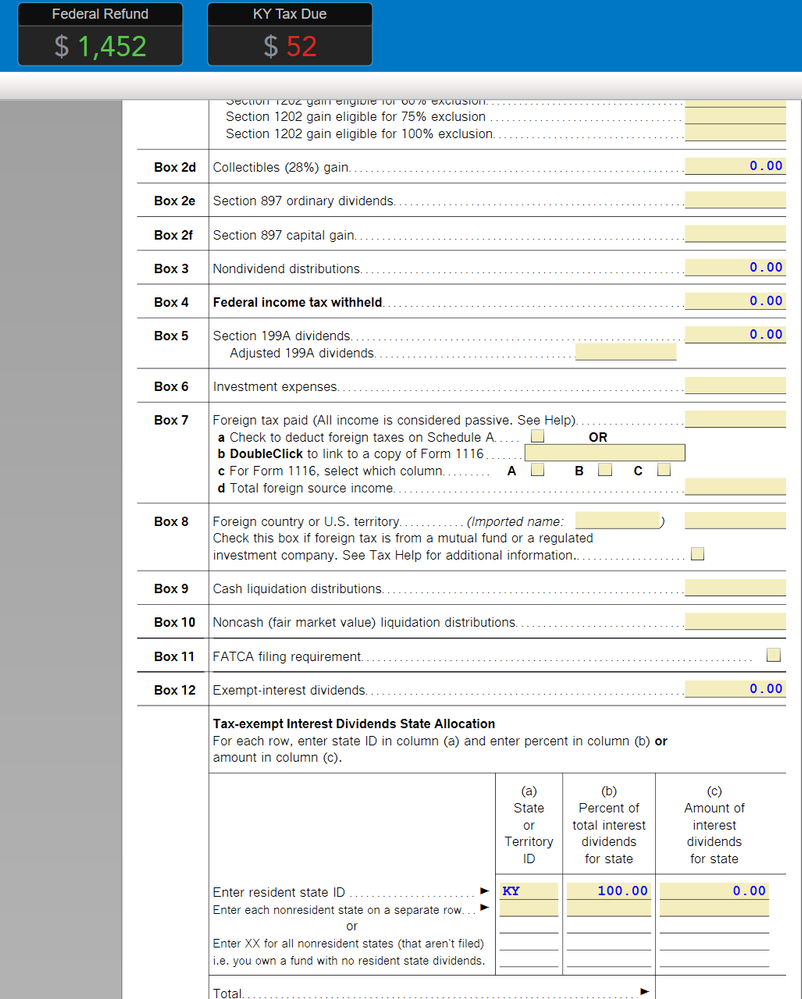Screen dimensions: 802x999
Task: Click the Exempt-interest dividends amount field
Action: click(734, 688)
